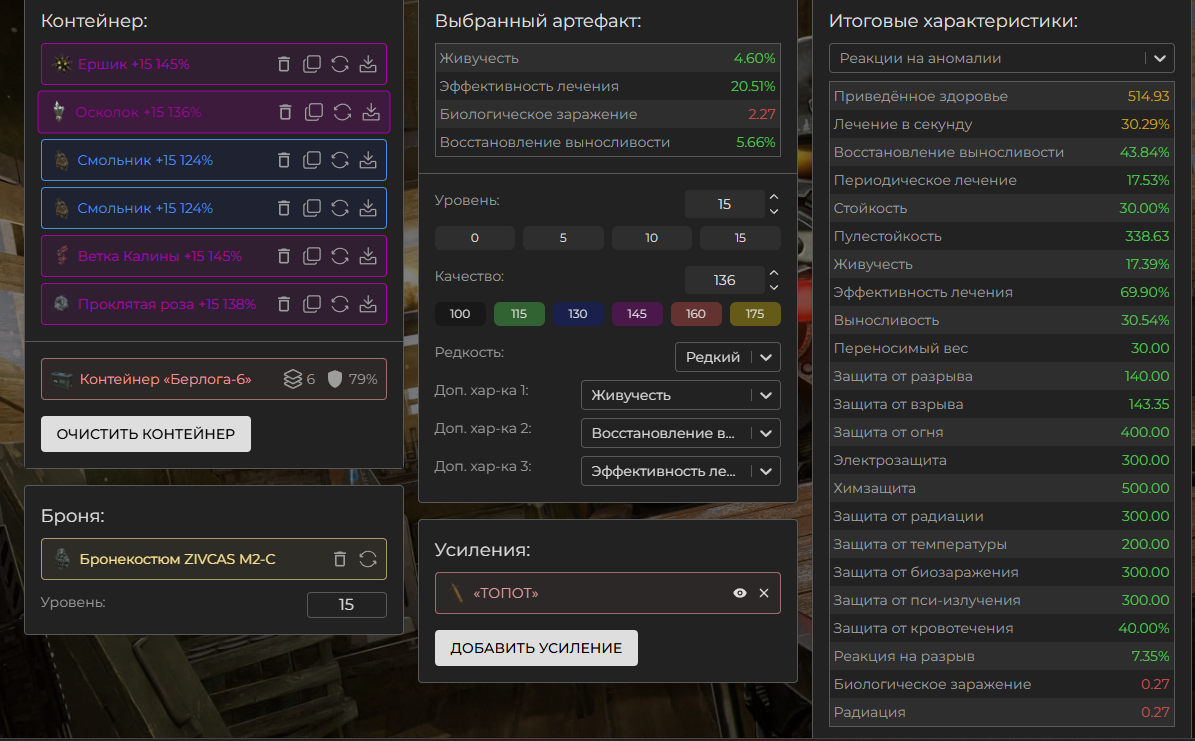This screenshot has width=1195, height=741.
Task: Delete the Проклятая роза artifact
Action: click(284, 304)
